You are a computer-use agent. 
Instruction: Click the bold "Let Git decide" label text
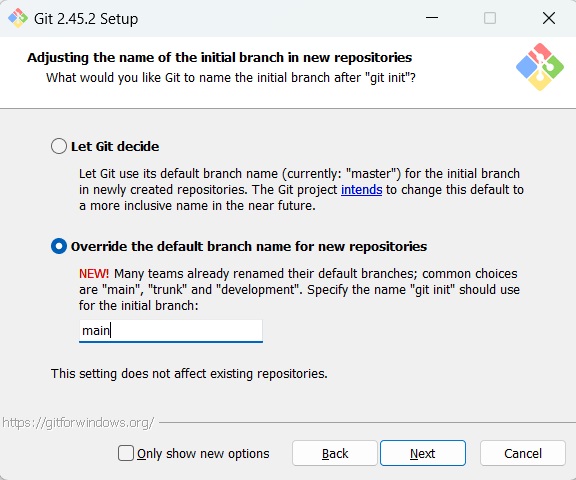(115, 147)
